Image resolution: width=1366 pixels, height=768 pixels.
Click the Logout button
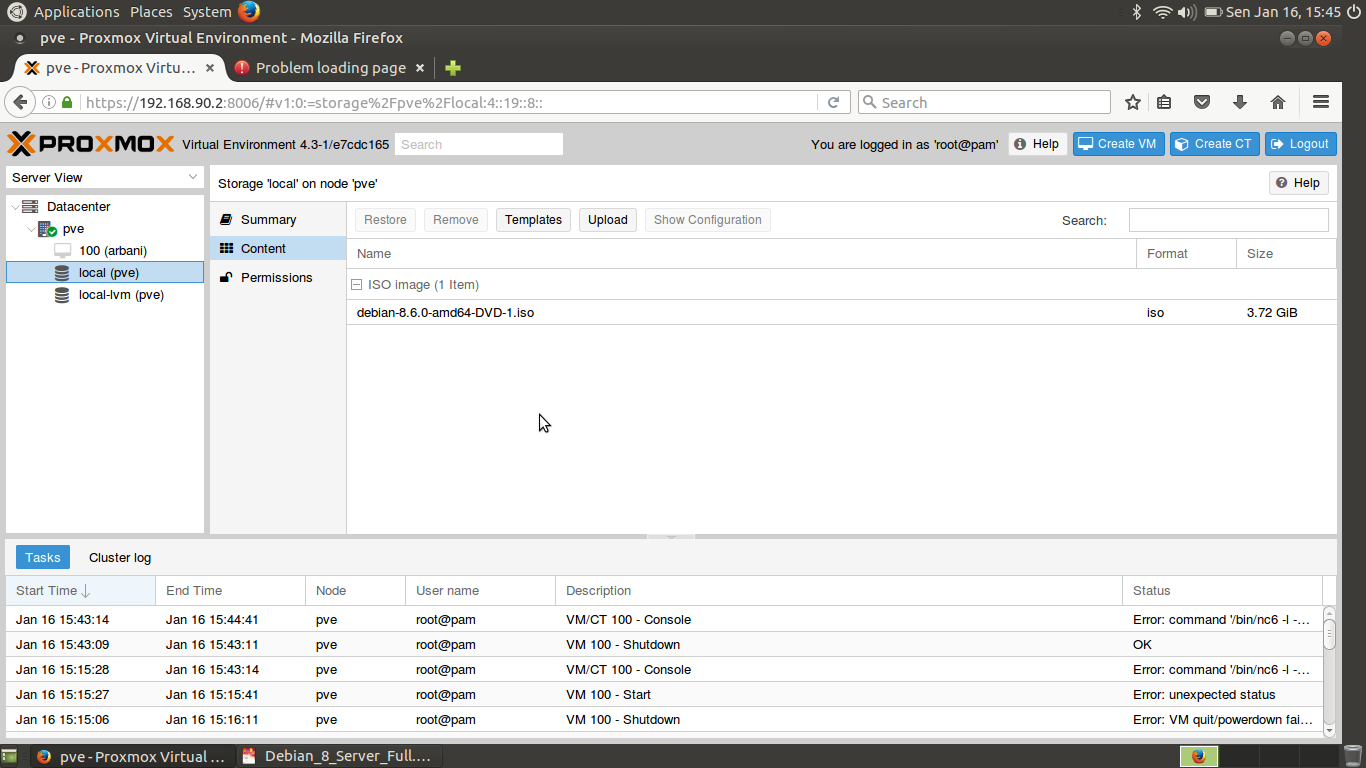click(x=1300, y=144)
